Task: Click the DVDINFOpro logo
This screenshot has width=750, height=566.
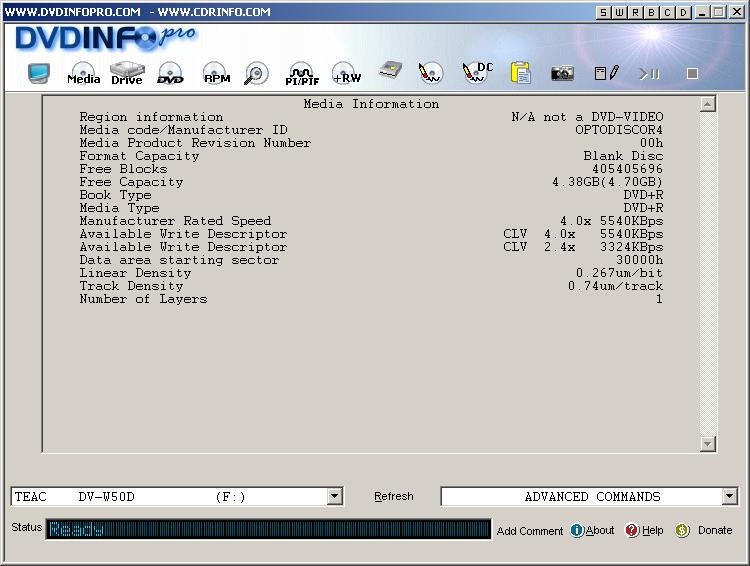Action: tap(106, 38)
